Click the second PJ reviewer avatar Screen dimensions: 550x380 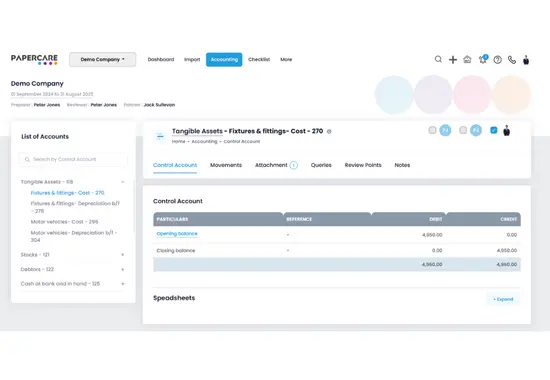point(476,130)
